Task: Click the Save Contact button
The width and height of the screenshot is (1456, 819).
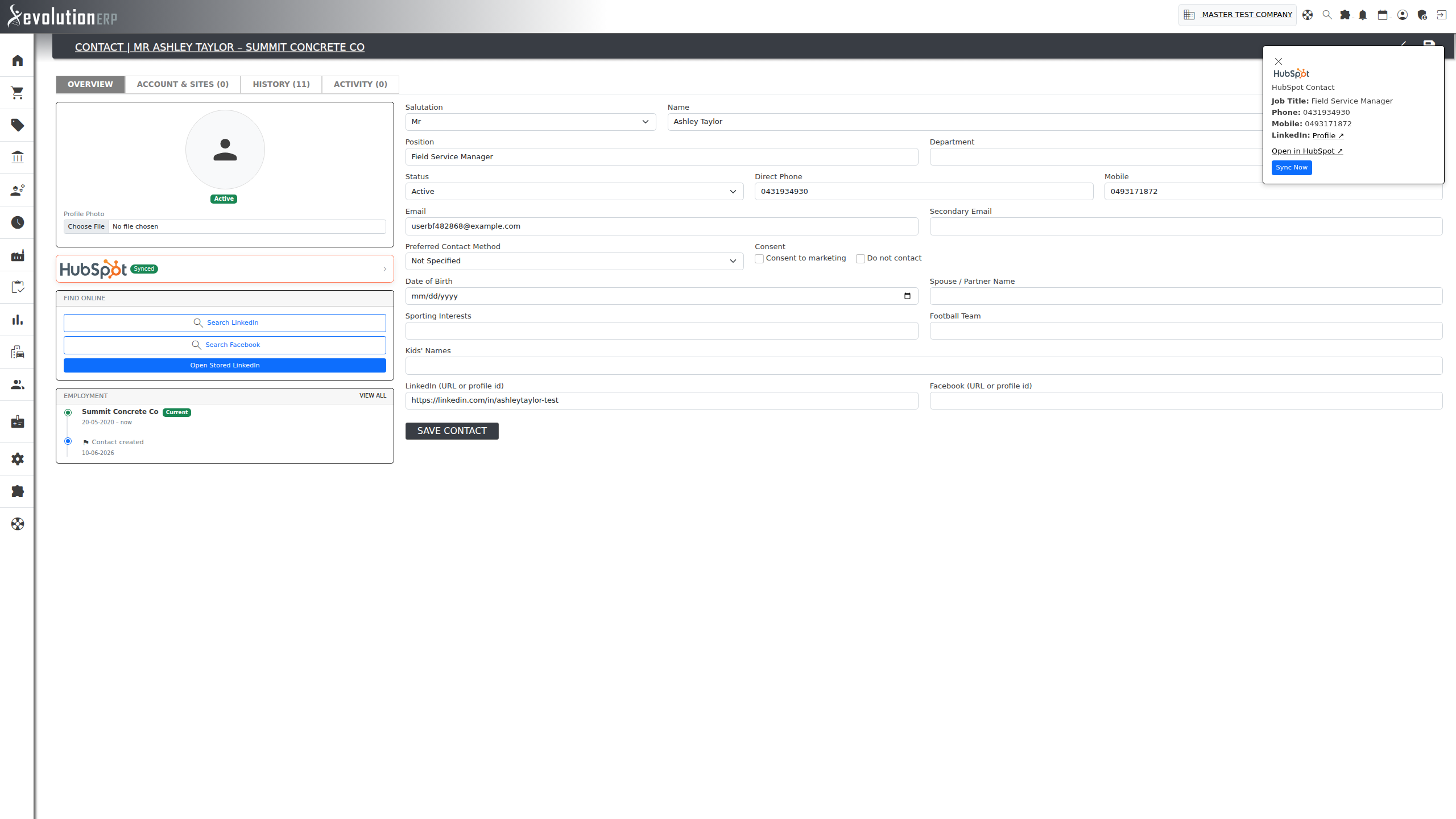Action: 452,431
